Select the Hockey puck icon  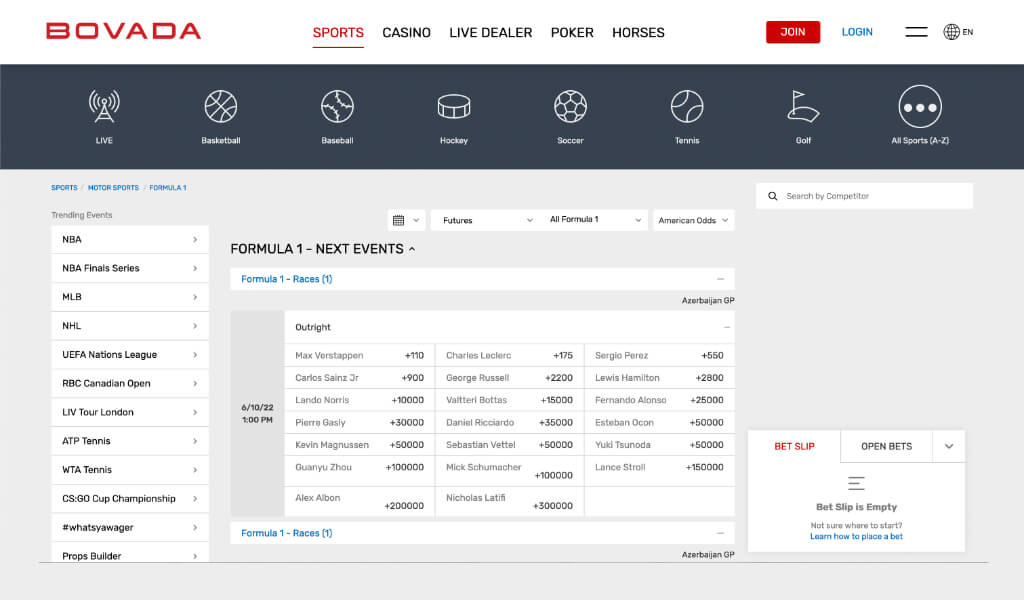pos(454,106)
